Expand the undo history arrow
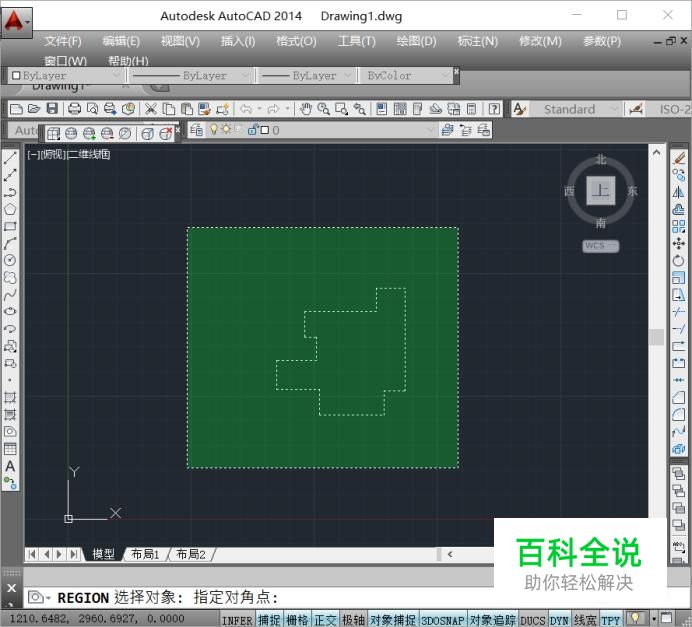692x627 pixels. (260, 109)
